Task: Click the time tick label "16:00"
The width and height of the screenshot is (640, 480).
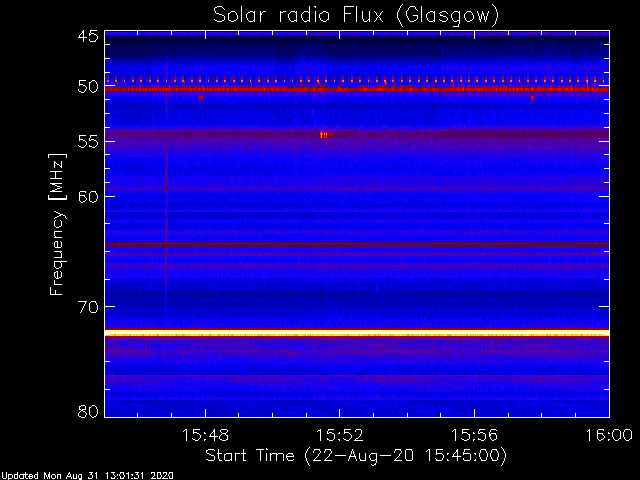Action: [609, 435]
